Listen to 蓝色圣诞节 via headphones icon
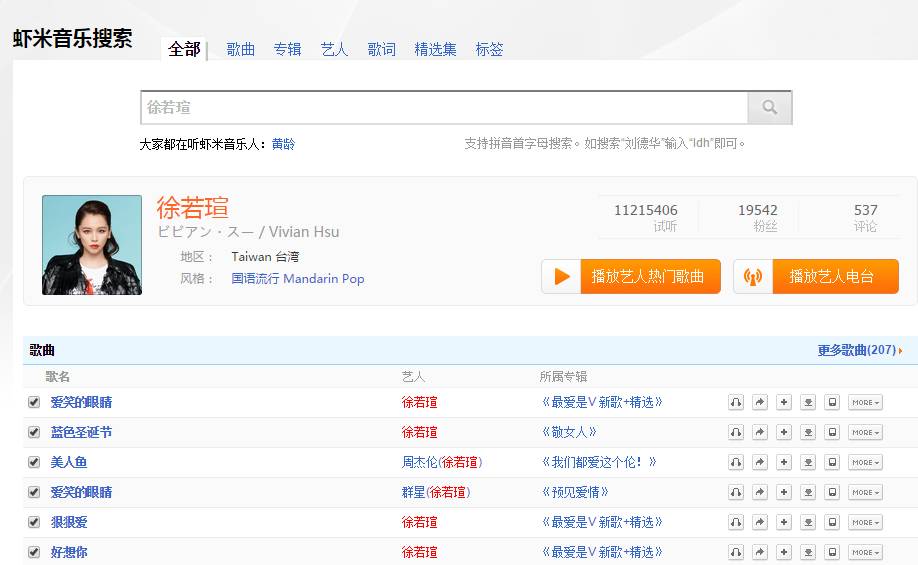The height and width of the screenshot is (565, 918). click(x=736, y=432)
